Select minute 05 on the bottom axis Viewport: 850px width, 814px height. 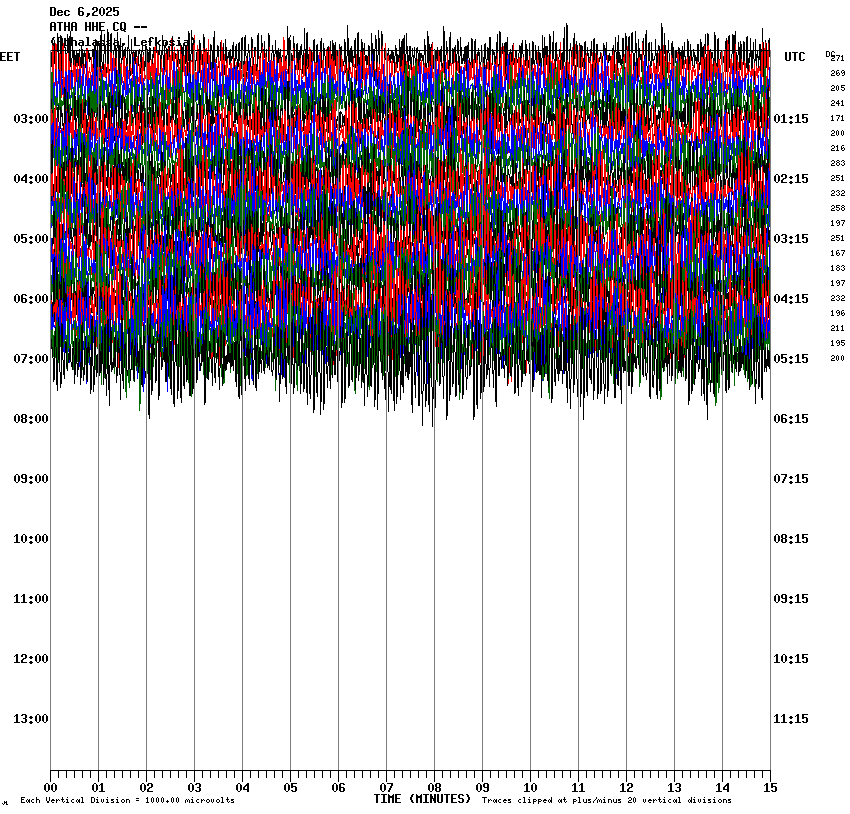click(x=290, y=787)
